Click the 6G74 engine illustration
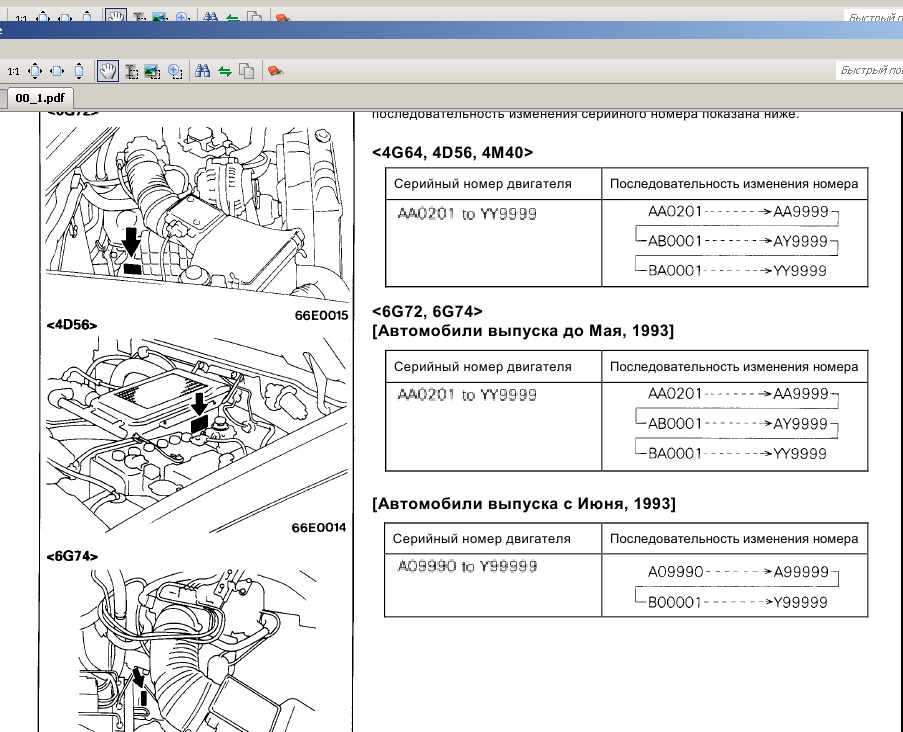The width and height of the screenshot is (903, 732). [195, 645]
